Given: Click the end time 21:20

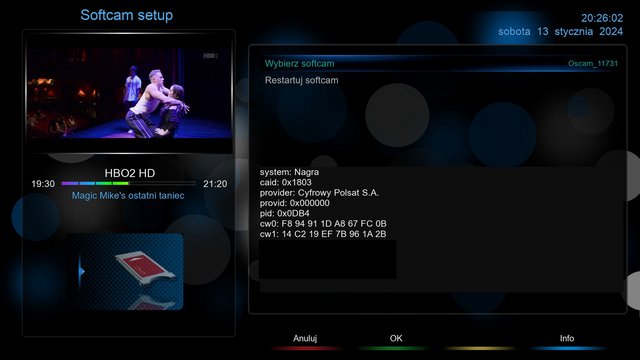Looking at the screenshot, I should point(215,184).
